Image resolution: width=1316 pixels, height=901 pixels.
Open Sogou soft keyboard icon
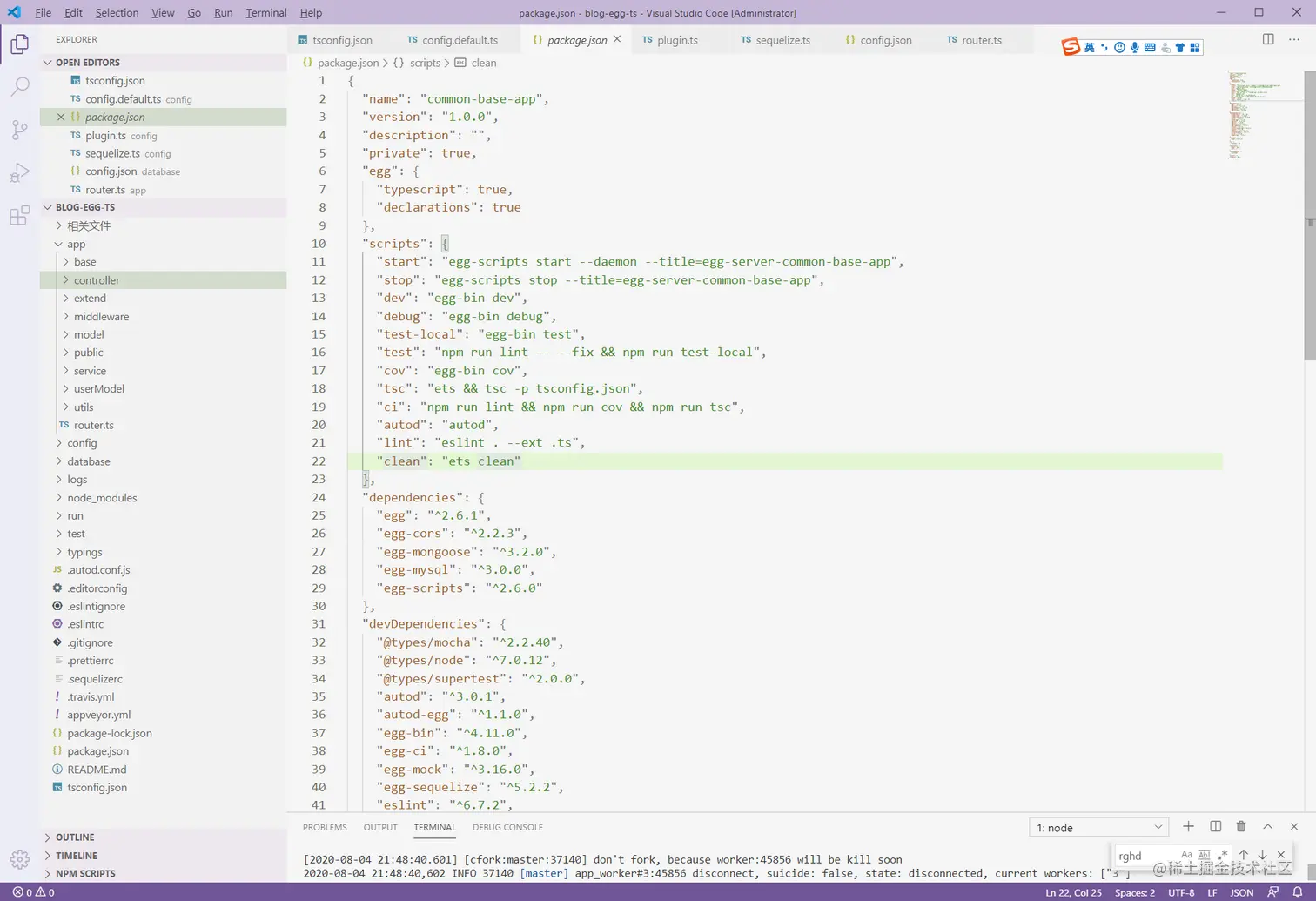1150,48
